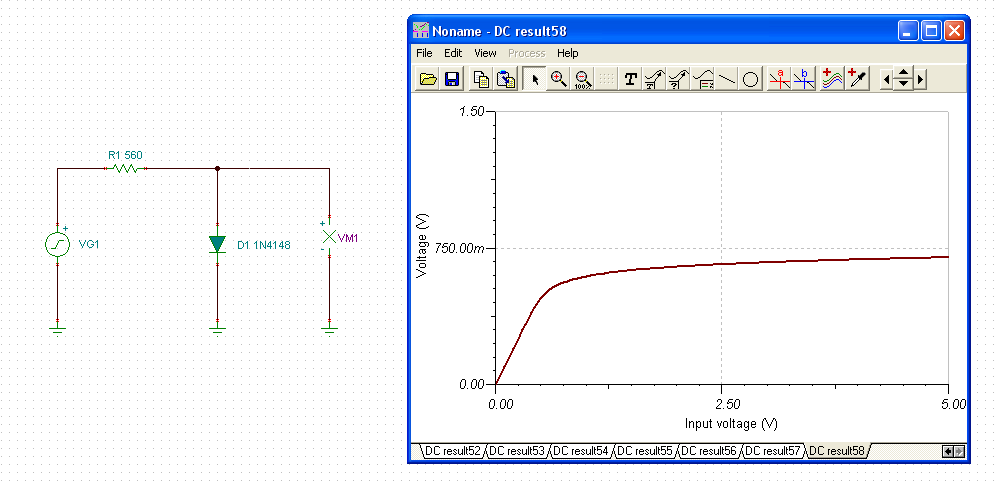Copy the diagram to clipboard
Viewport: 996px width, 485px height.
[482, 79]
